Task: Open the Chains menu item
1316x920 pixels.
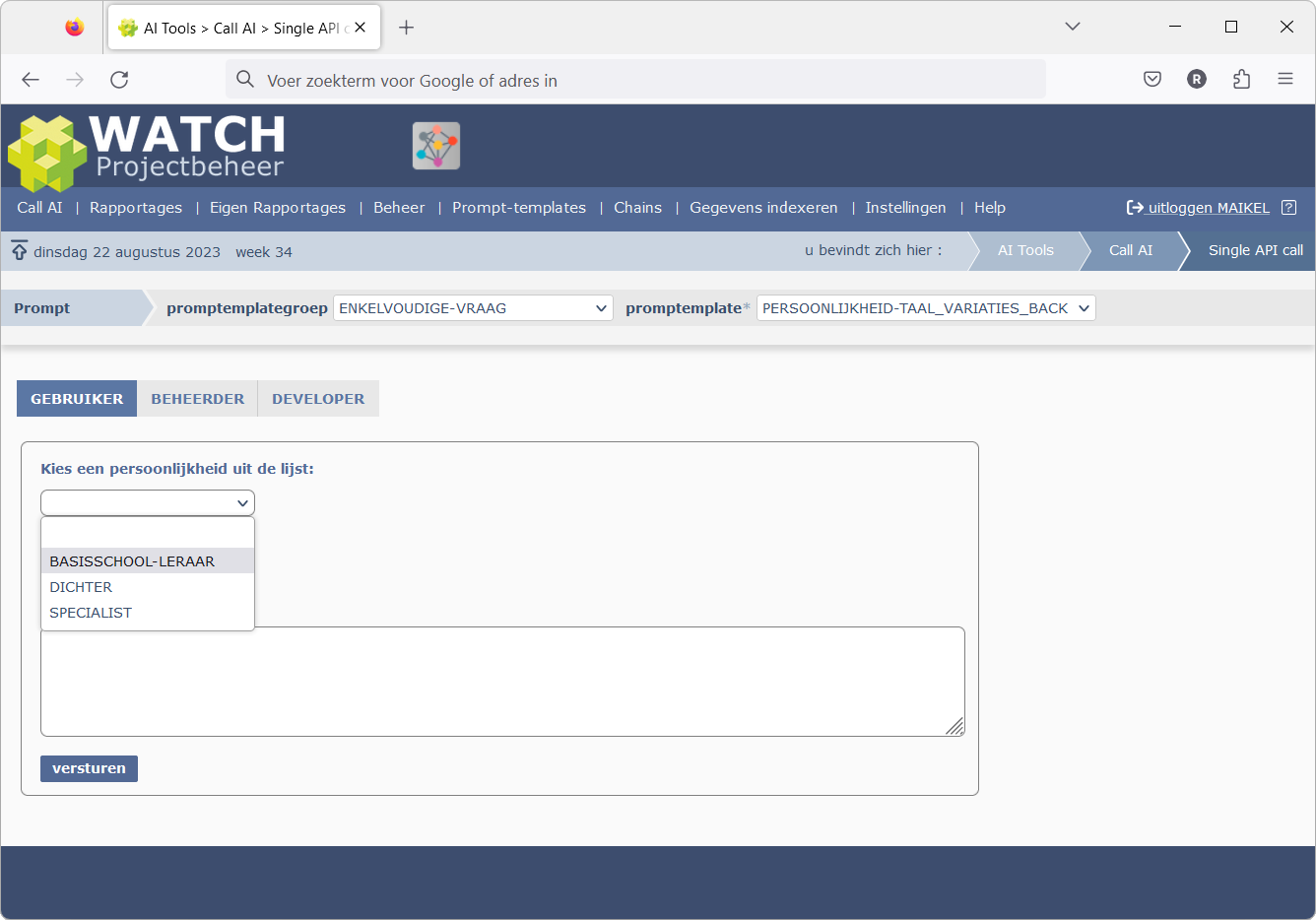Action: (637, 208)
